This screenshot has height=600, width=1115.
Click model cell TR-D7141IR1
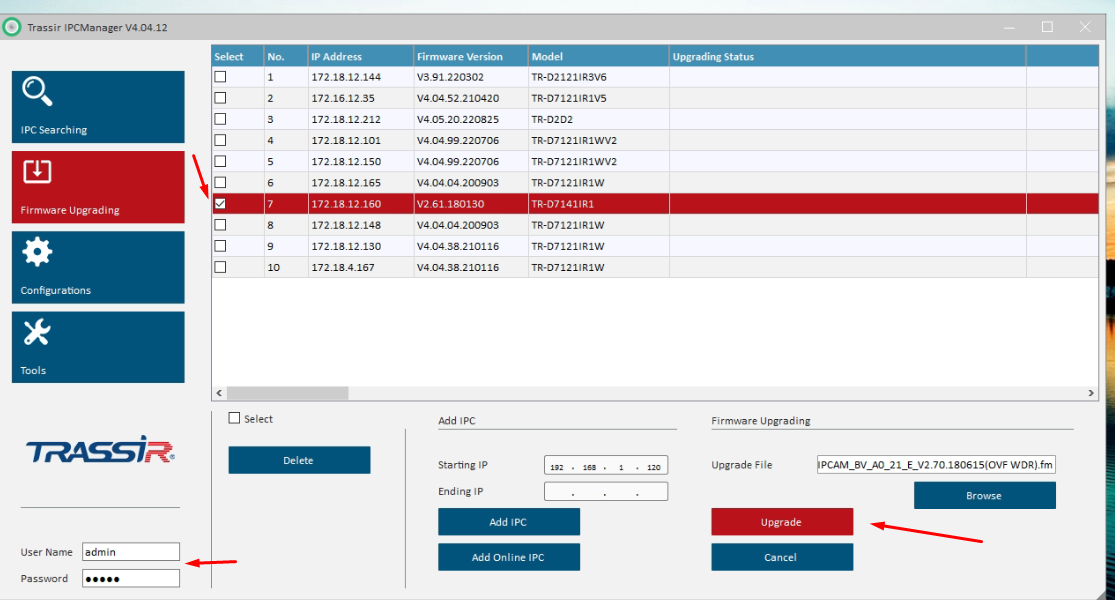tap(599, 203)
